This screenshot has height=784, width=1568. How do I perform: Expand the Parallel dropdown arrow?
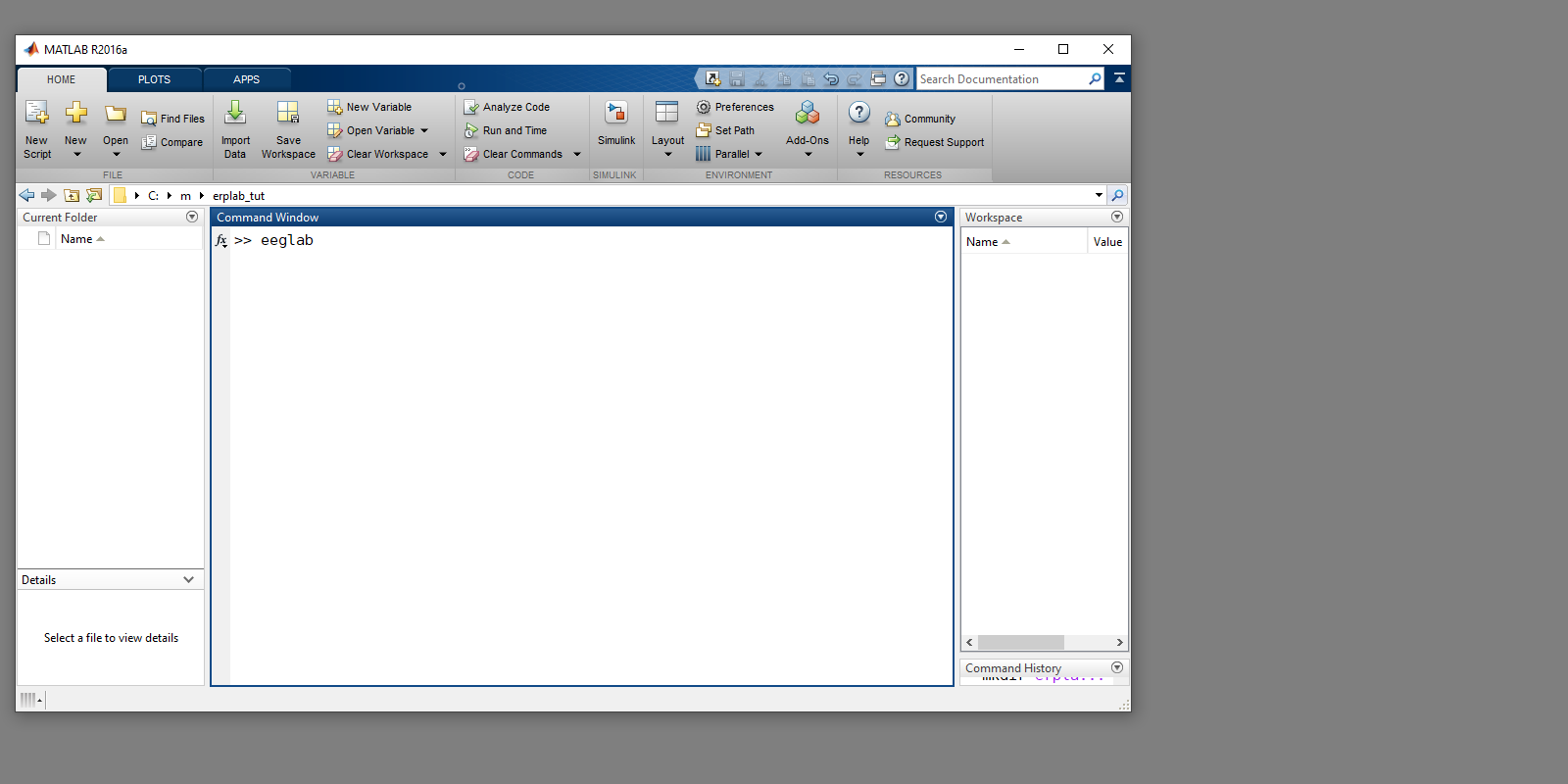point(759,154)
